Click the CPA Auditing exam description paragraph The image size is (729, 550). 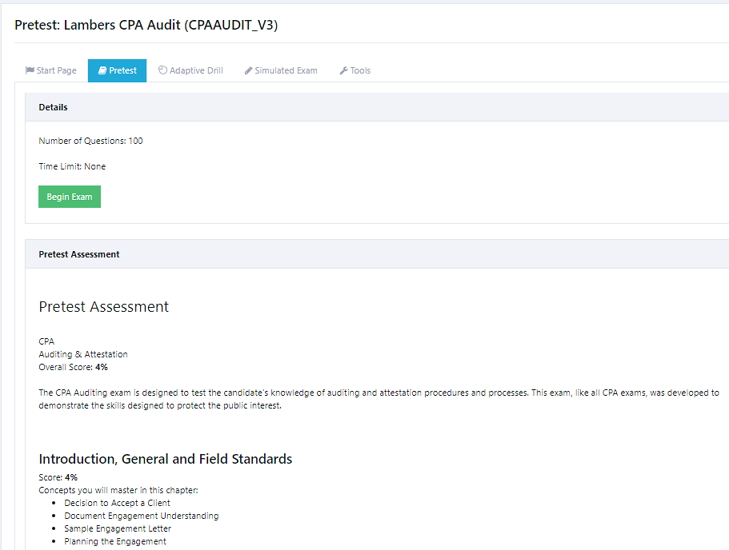[x=379, y=399]
